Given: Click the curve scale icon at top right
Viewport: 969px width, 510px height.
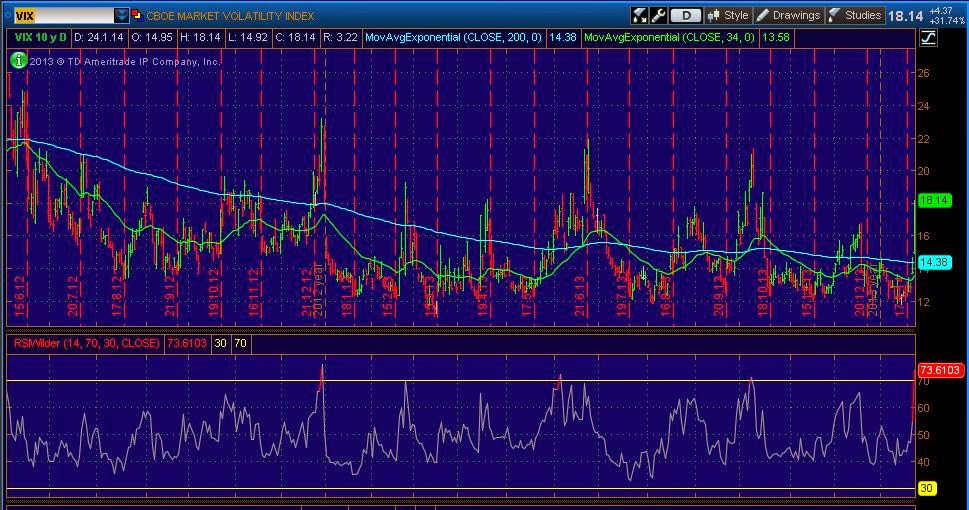Looking at the screenshot, I should pyautogui.click(x=928, y=38).
